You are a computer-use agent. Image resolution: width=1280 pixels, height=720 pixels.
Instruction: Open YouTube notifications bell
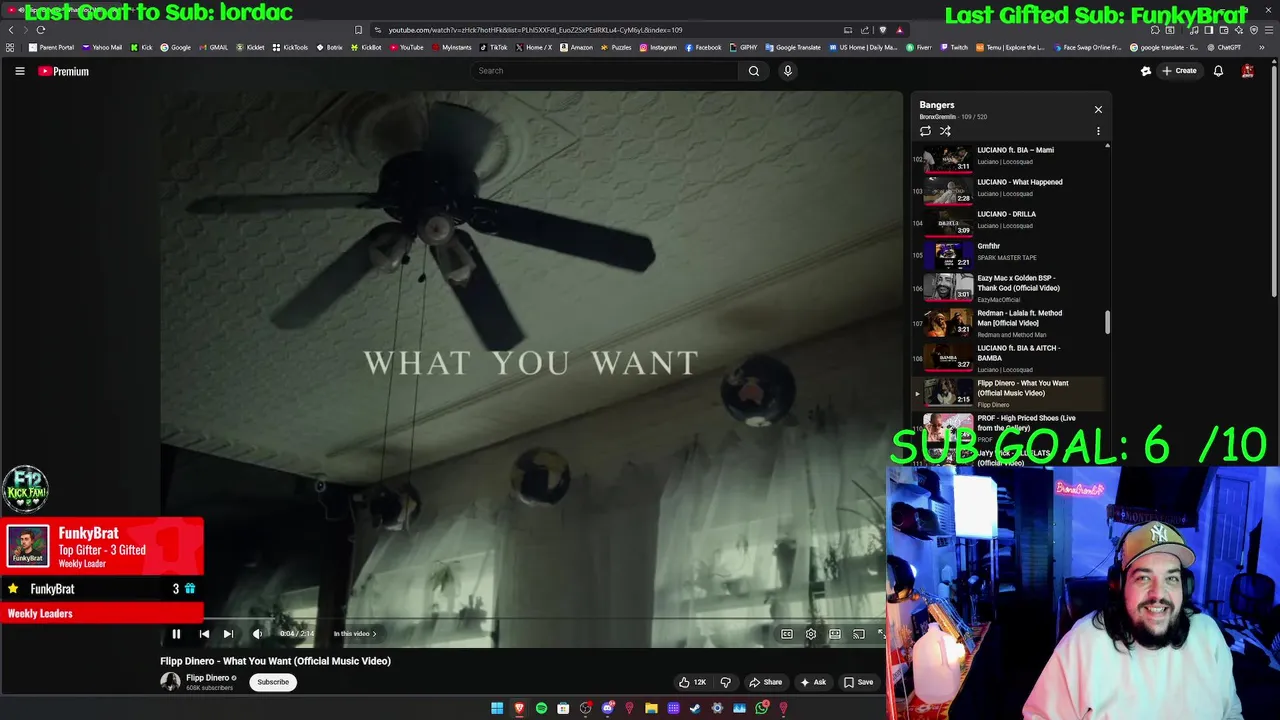1218,71
